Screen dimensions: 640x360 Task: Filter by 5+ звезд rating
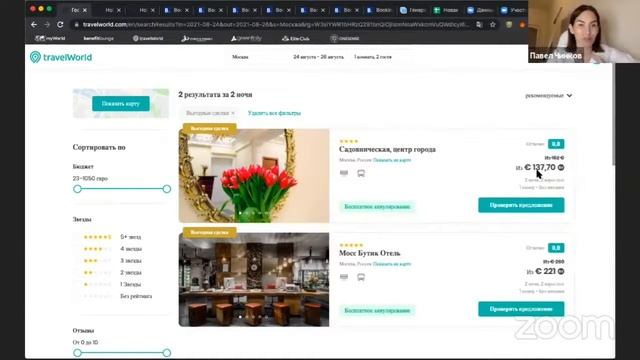pyautogui.click(x=113, y=237)
